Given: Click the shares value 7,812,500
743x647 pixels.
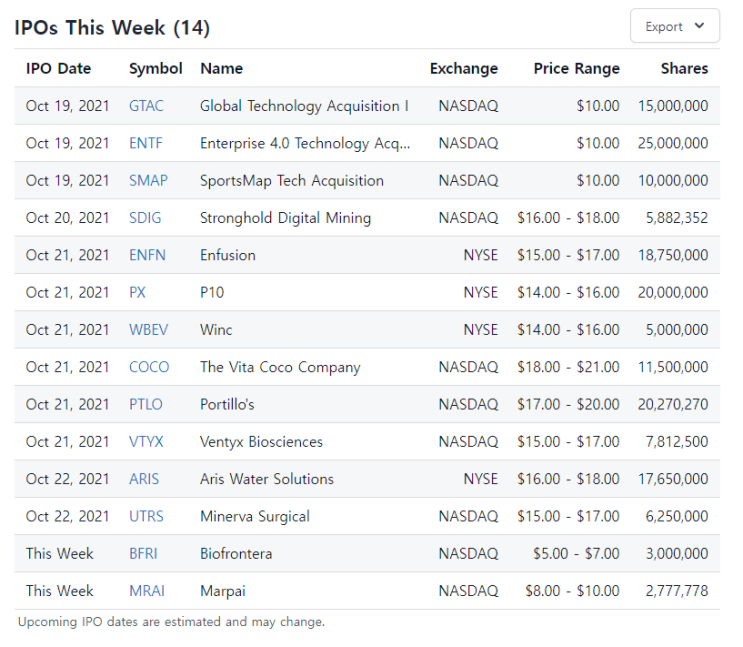Looking at the screenshot, I should pyautogui.click(x=677, y=442).
